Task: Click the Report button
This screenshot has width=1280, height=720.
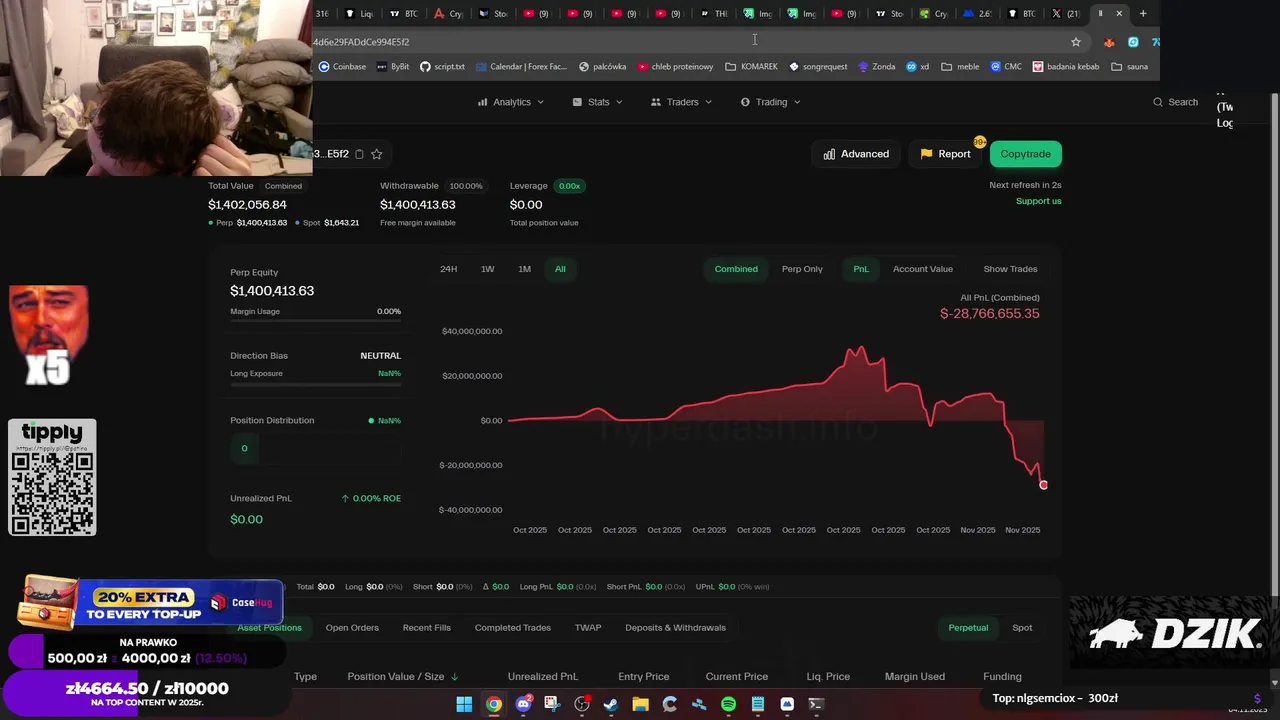Action: click(946, 154)
